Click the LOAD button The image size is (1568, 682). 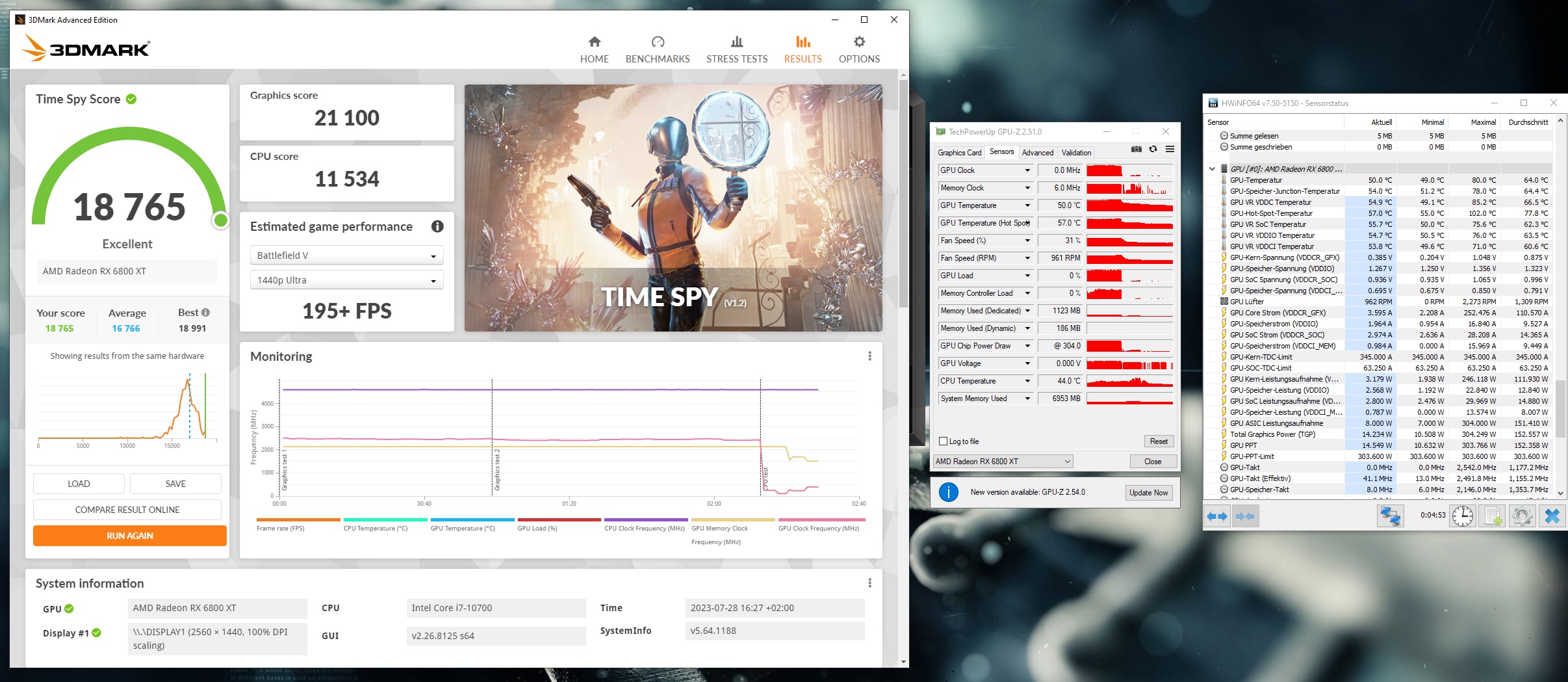[x=79, y=484]
